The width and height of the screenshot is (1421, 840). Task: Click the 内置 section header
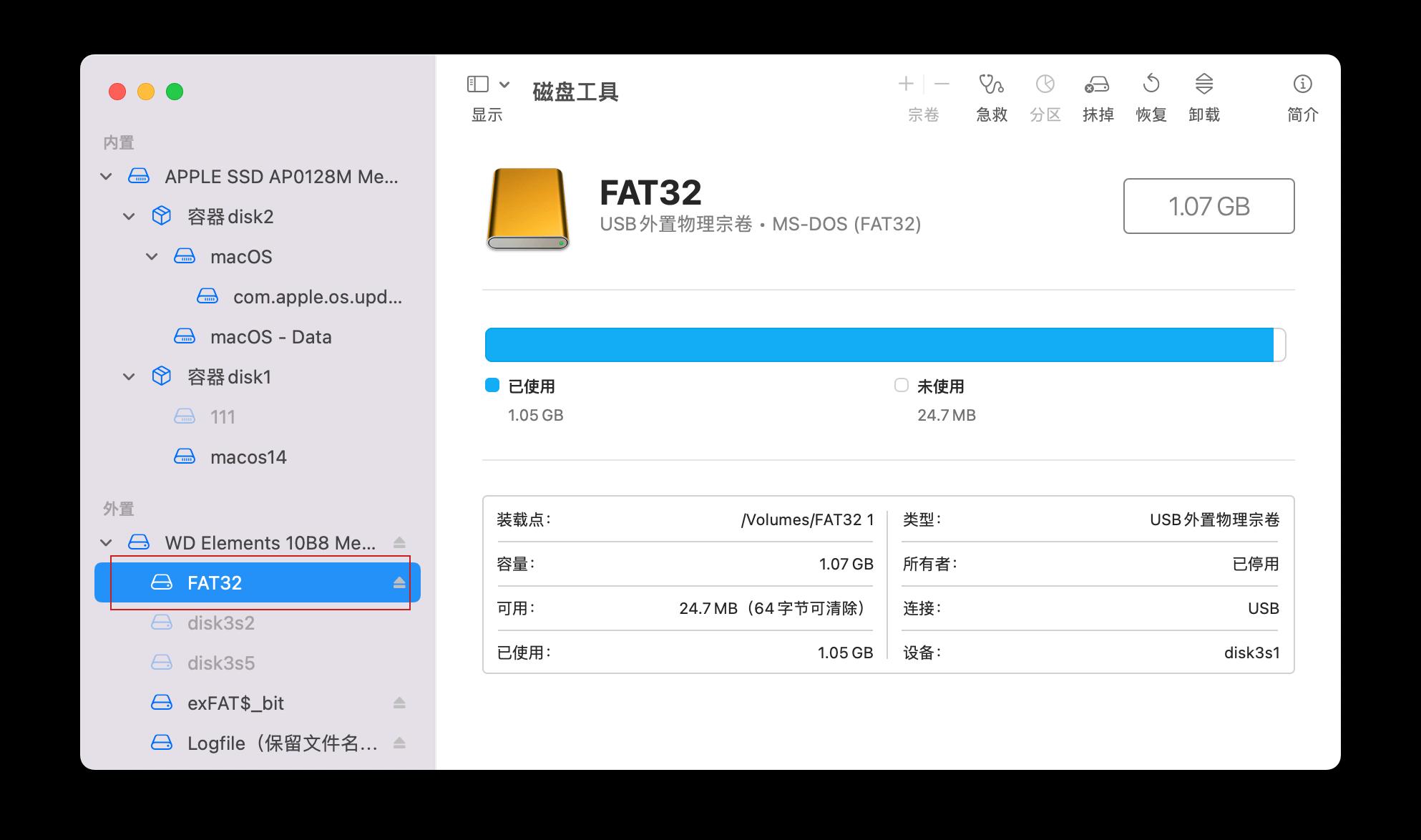pos(119,143)
